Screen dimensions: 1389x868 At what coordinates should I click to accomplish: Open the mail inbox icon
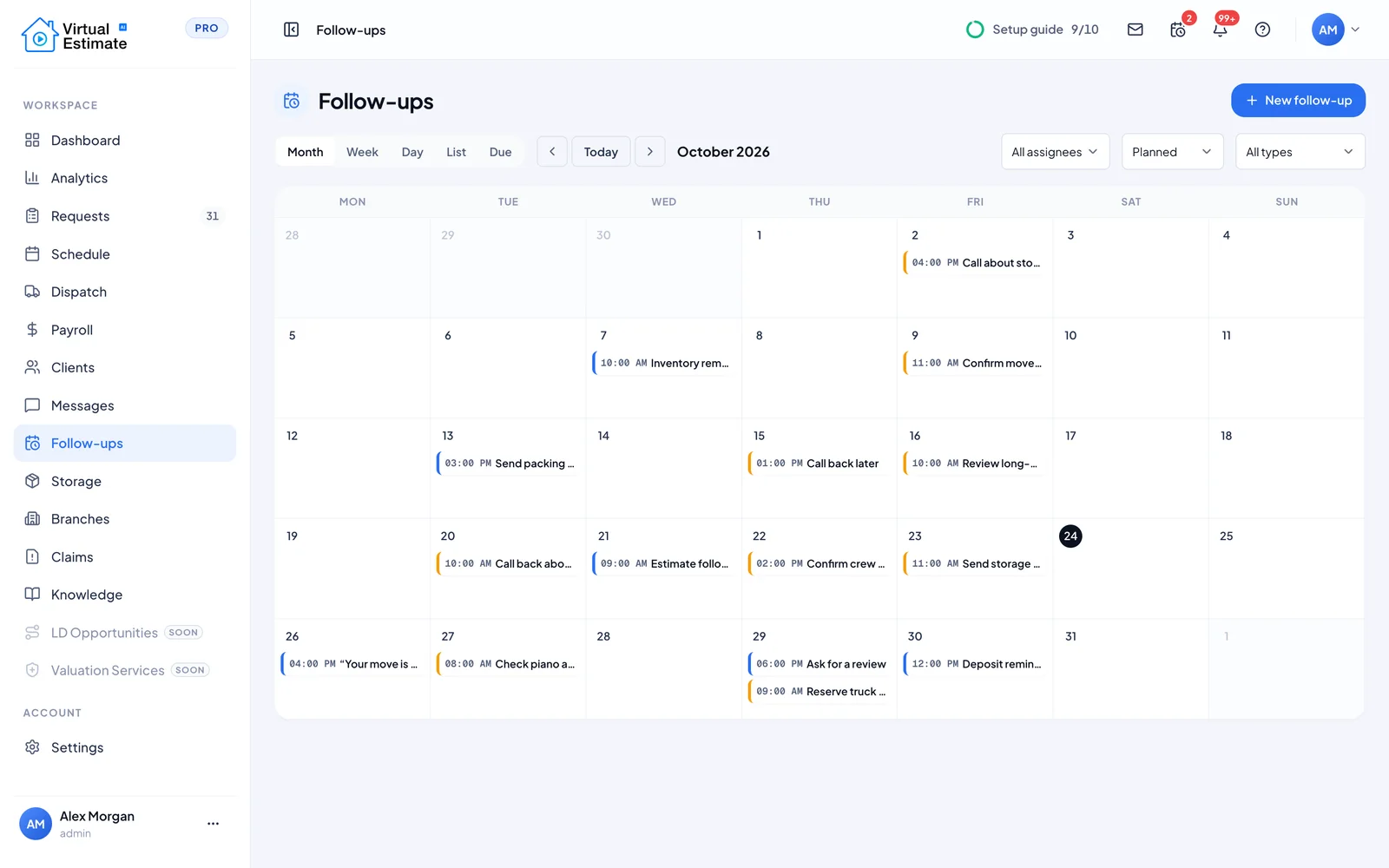(x=1135, y=30)
